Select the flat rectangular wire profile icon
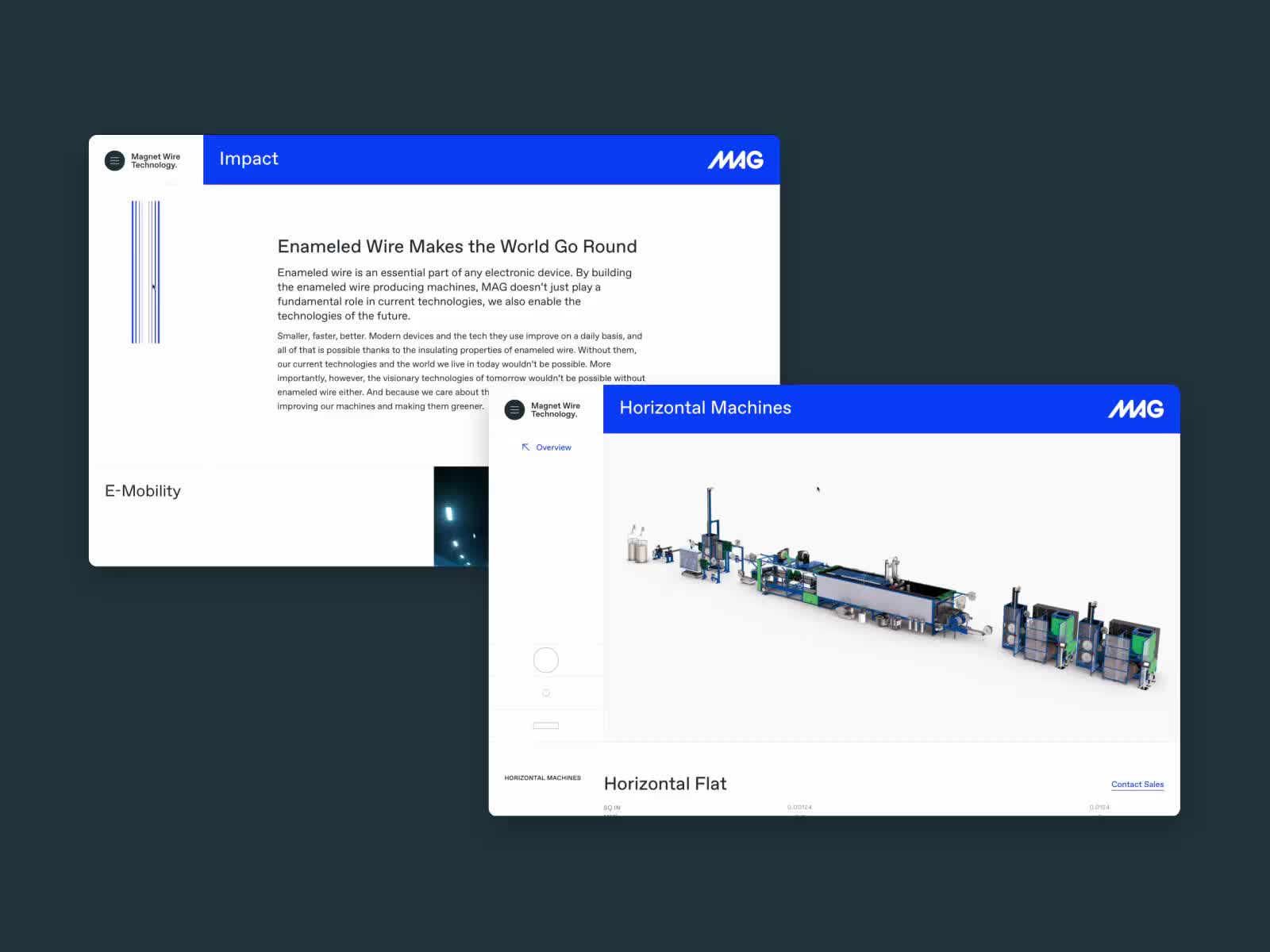The height and width of the screenshot is (952, 1270). point(546,725)
